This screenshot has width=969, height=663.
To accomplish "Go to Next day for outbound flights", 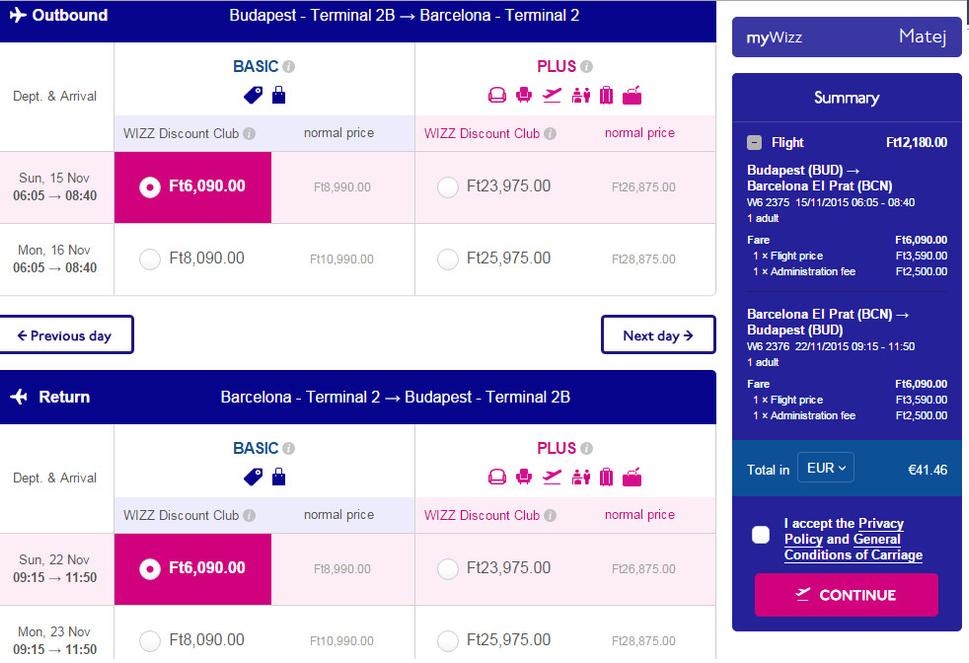I will (x=658, y=336).
